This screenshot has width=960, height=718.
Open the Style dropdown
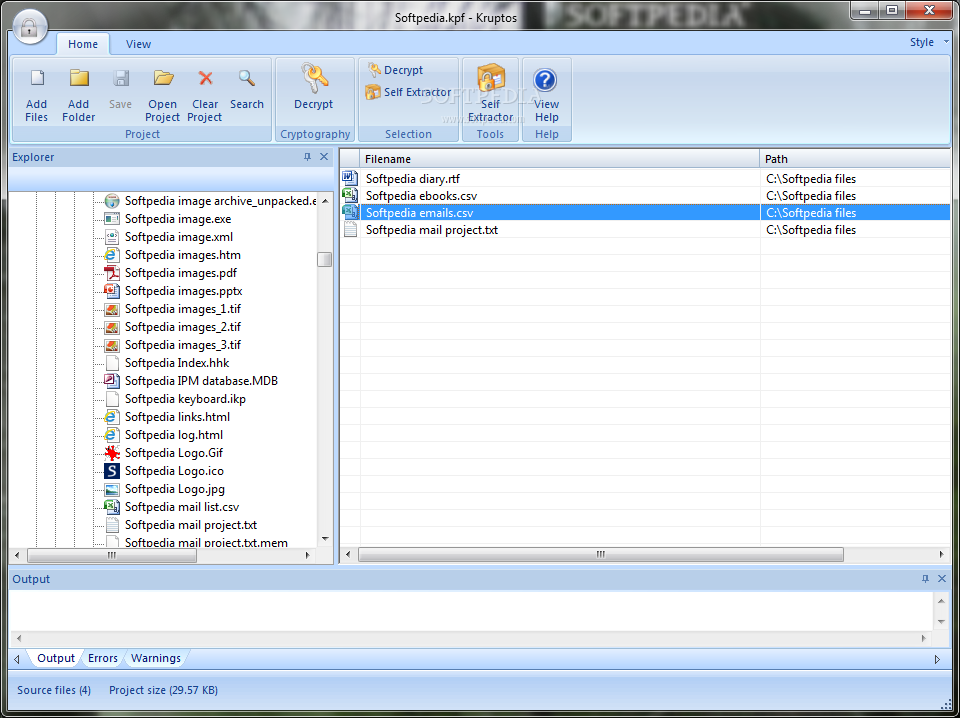point(929,42)
